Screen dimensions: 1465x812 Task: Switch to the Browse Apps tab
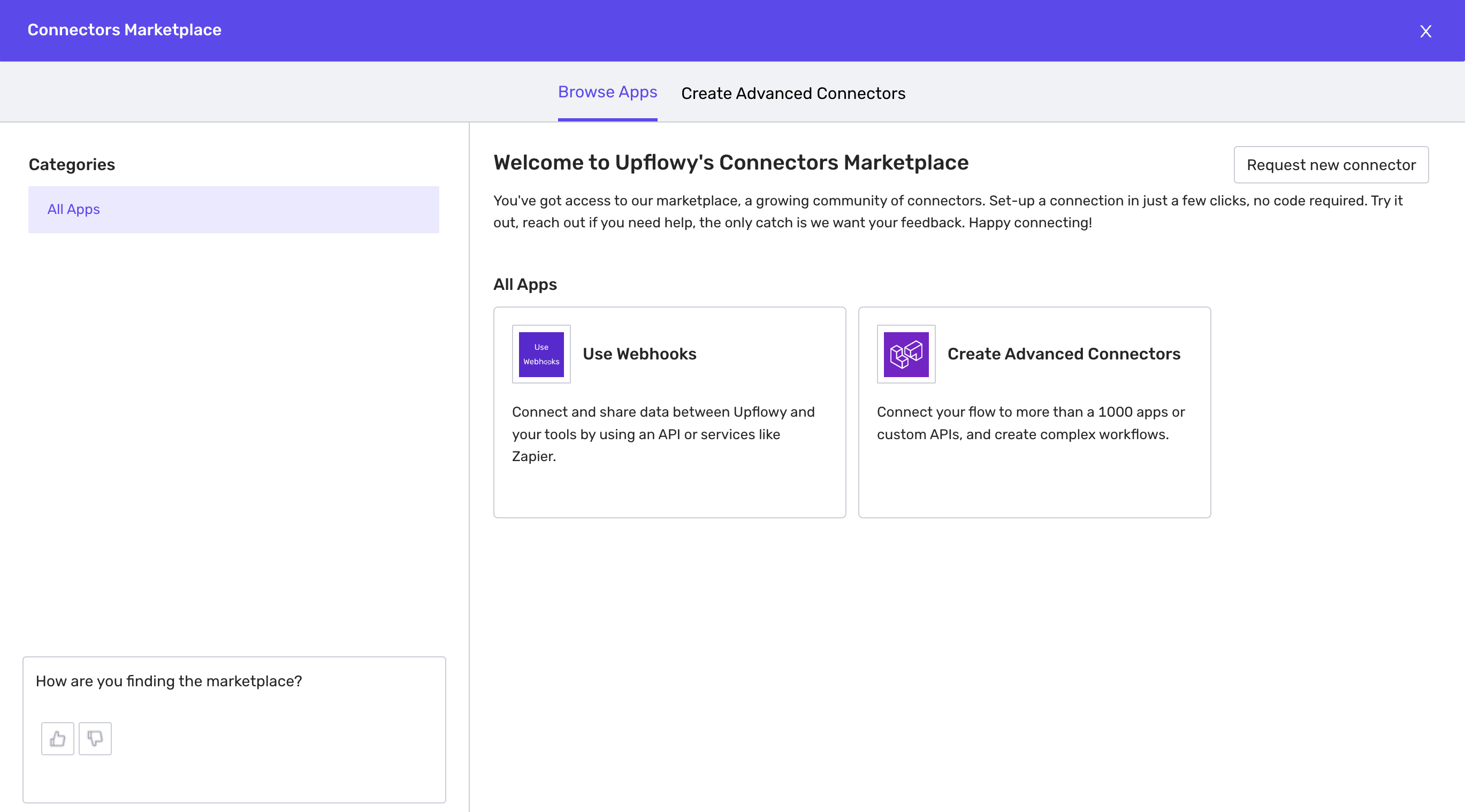click(607, 92)
